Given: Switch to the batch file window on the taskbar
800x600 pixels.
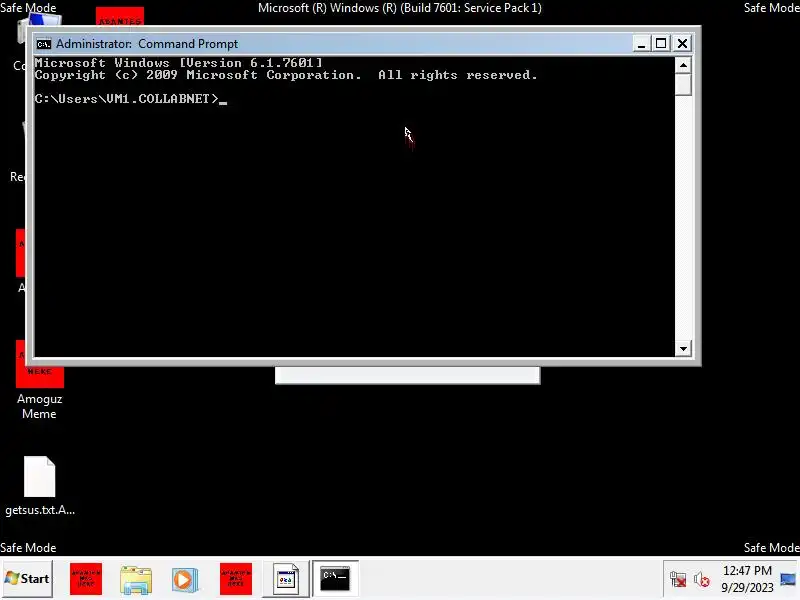Looking at the screenshot, I should pos(286,579).
